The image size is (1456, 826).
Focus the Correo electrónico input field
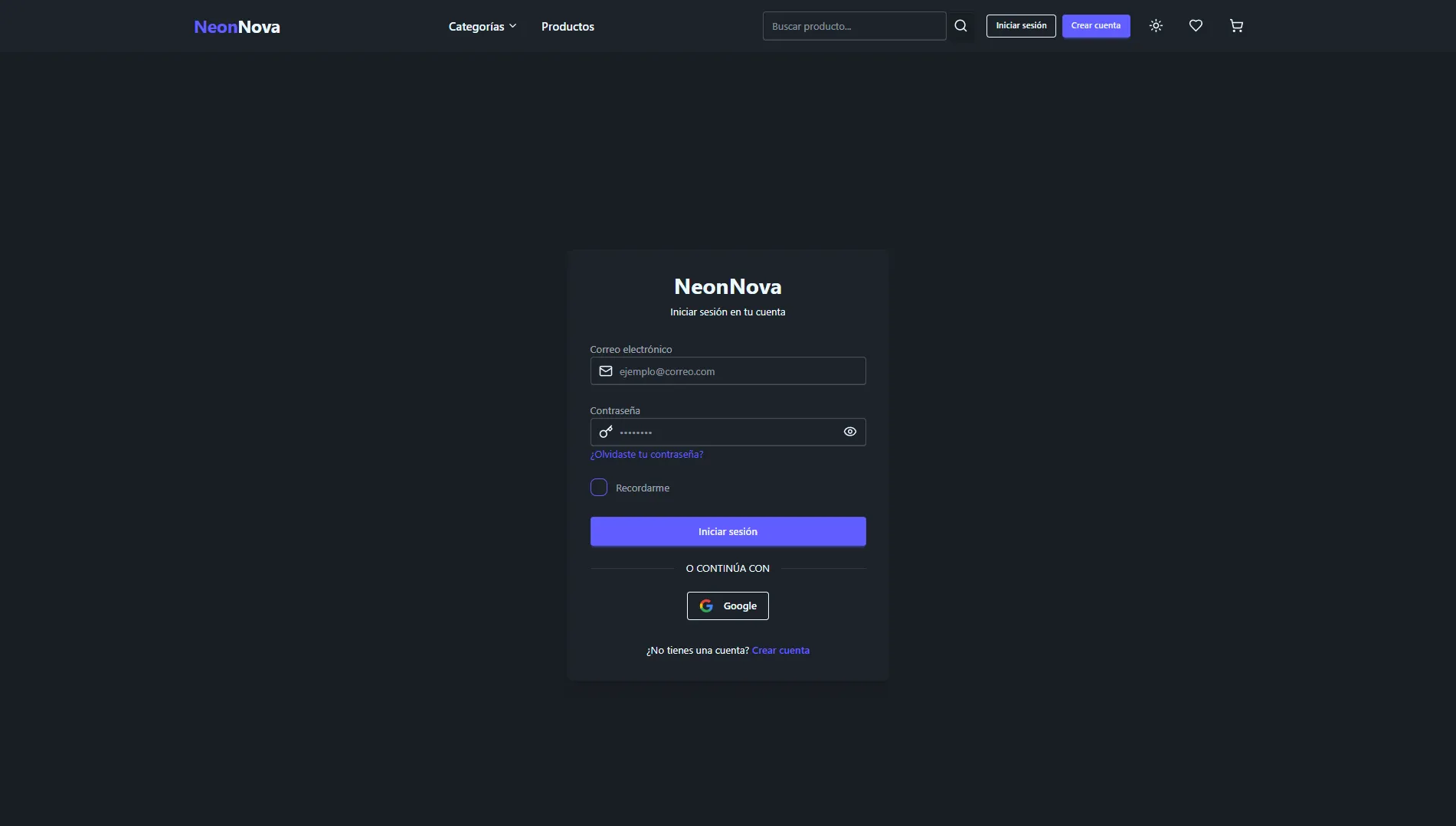[739, 371]
